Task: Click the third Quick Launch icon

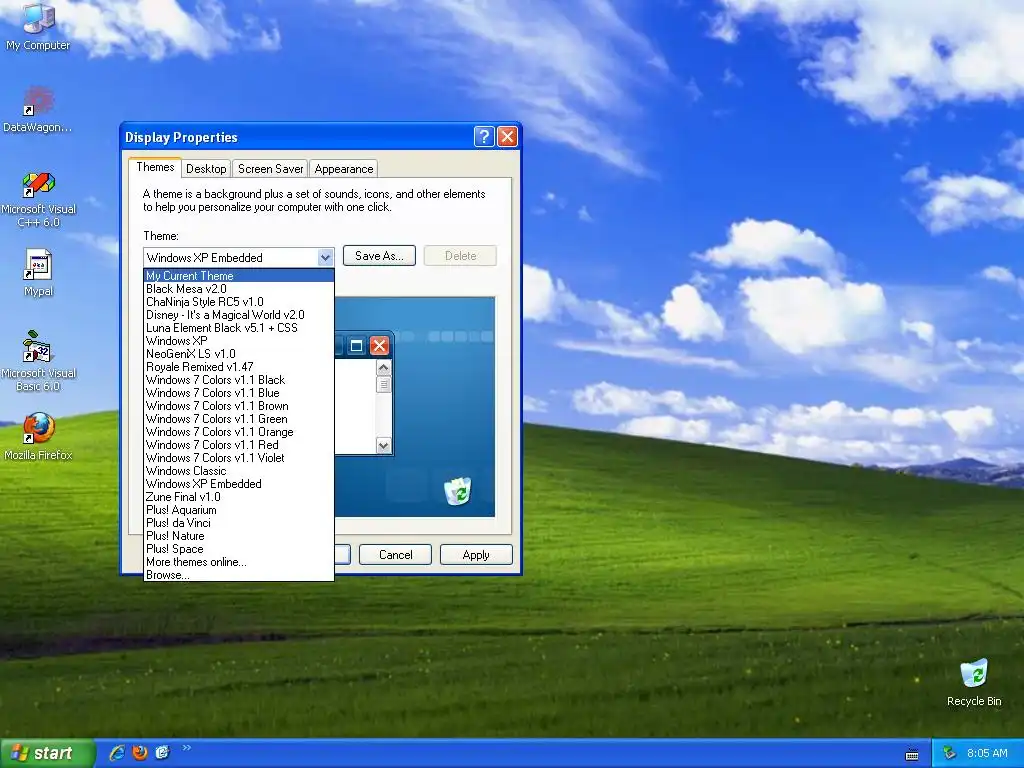Action: [x=163, y=752]
